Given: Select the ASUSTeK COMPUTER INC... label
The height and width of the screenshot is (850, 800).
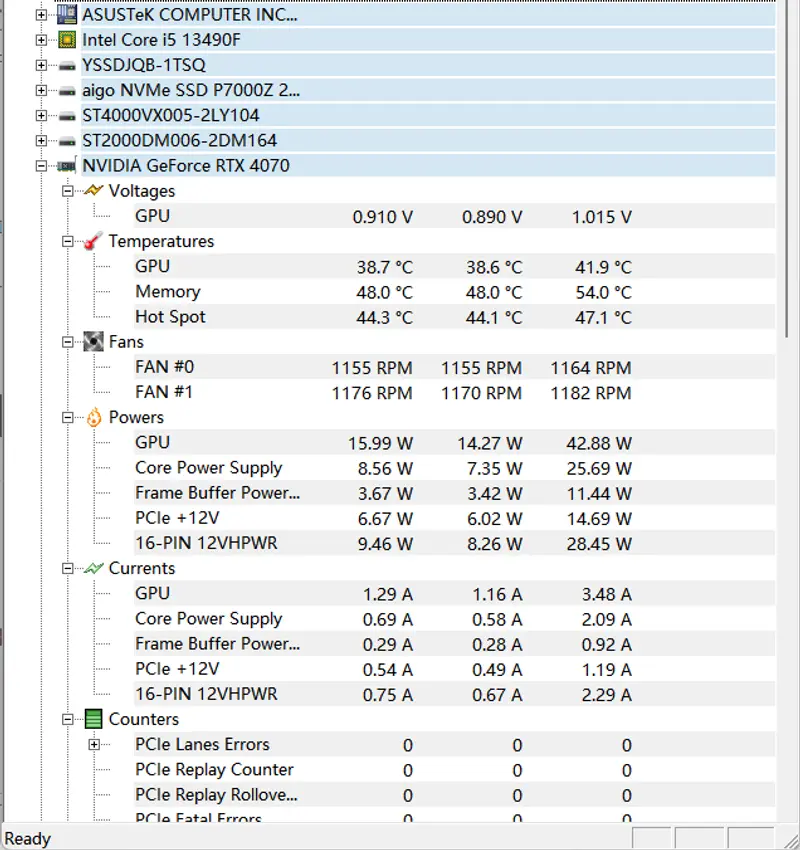Looking at the screenshot, I should tap(190, 15).
